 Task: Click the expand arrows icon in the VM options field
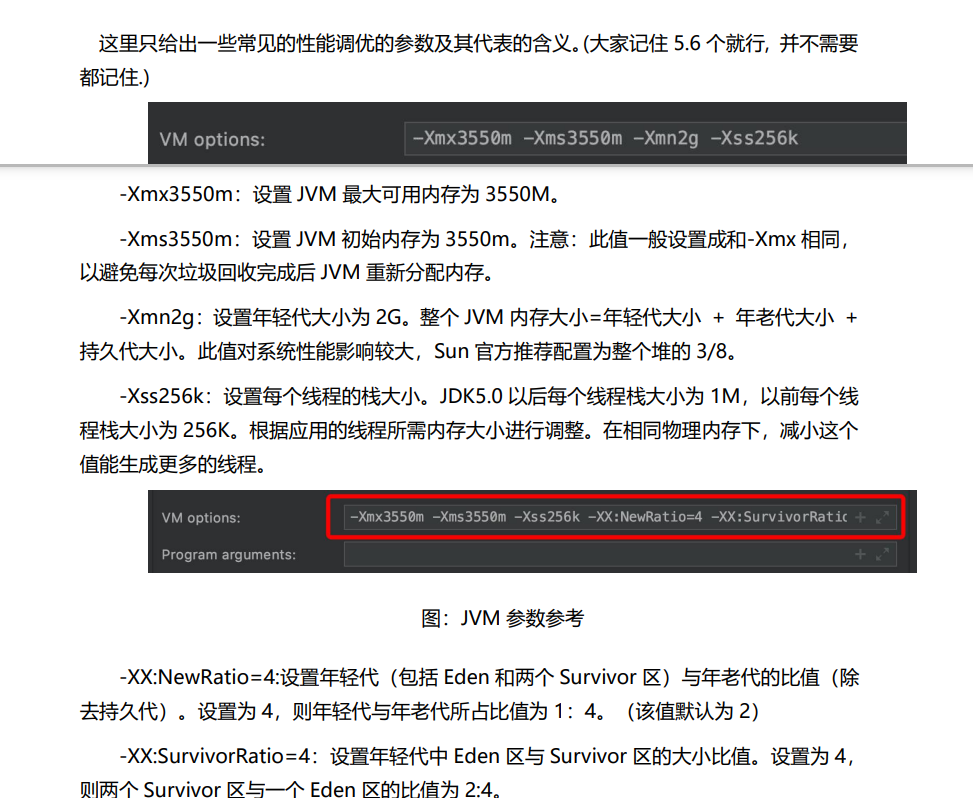click(x=882, y=517)
